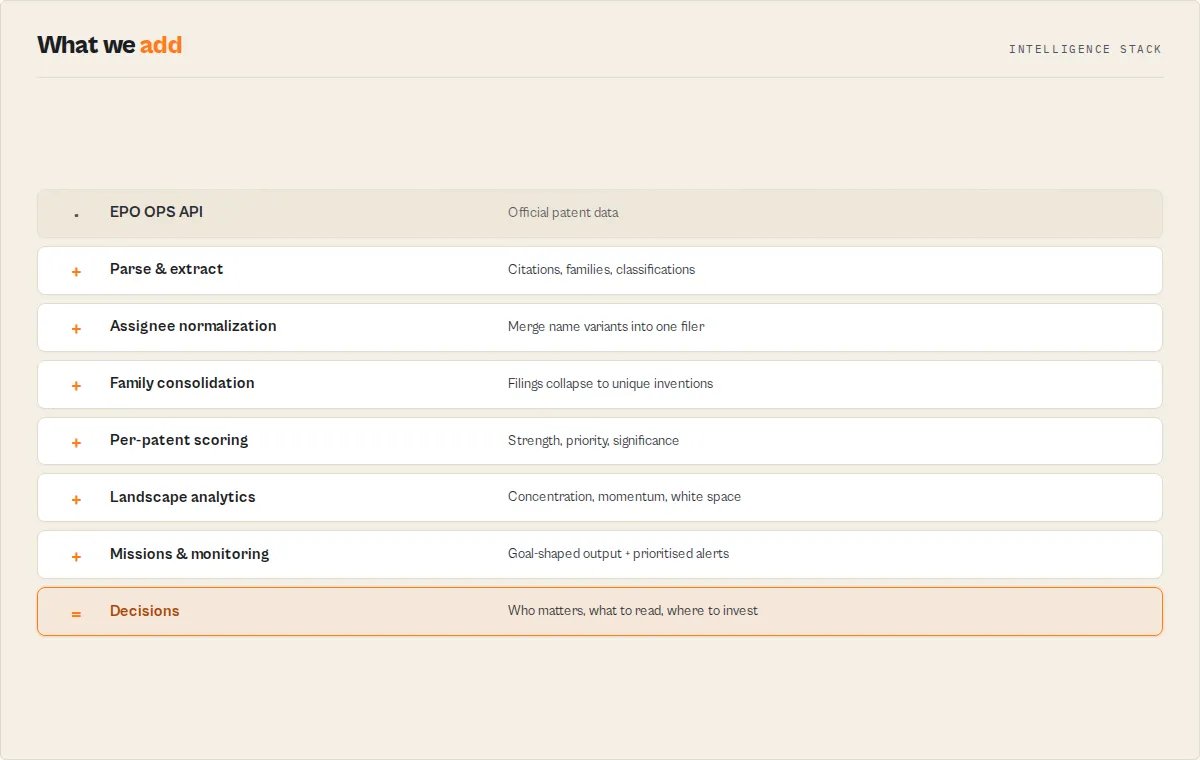Select the Landscape analytics label

pos(182,497)
